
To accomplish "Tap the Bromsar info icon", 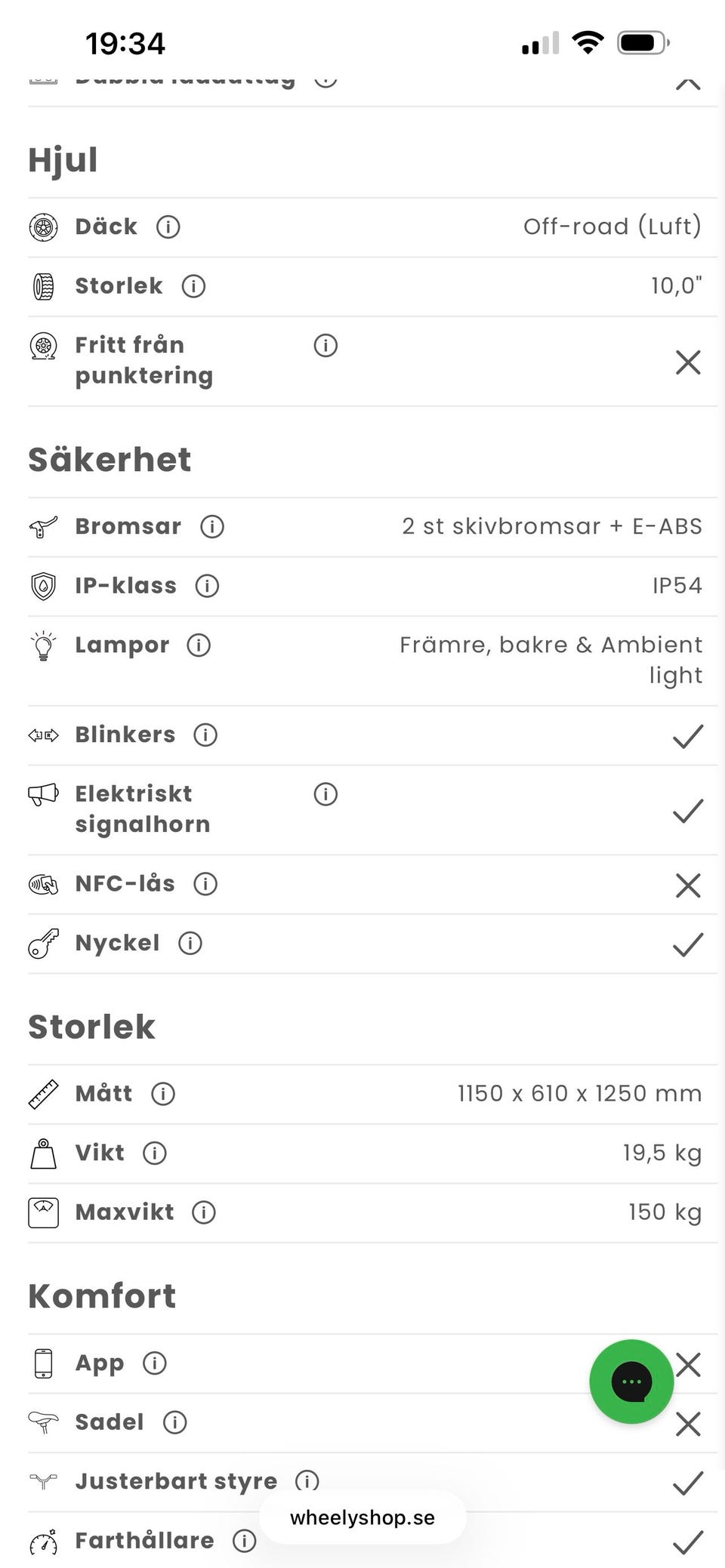I will (x=212, y=526).
